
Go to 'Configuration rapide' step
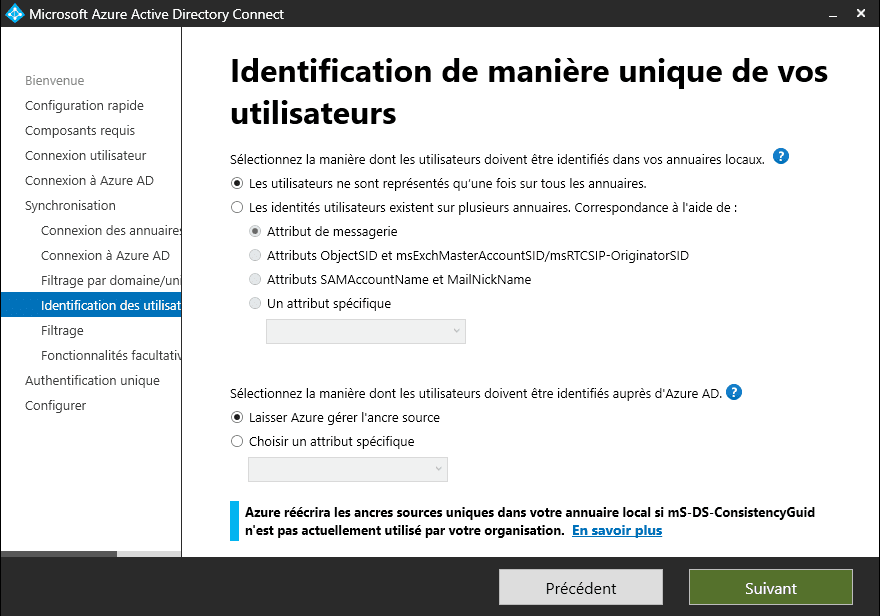click(x=84, y=106)
